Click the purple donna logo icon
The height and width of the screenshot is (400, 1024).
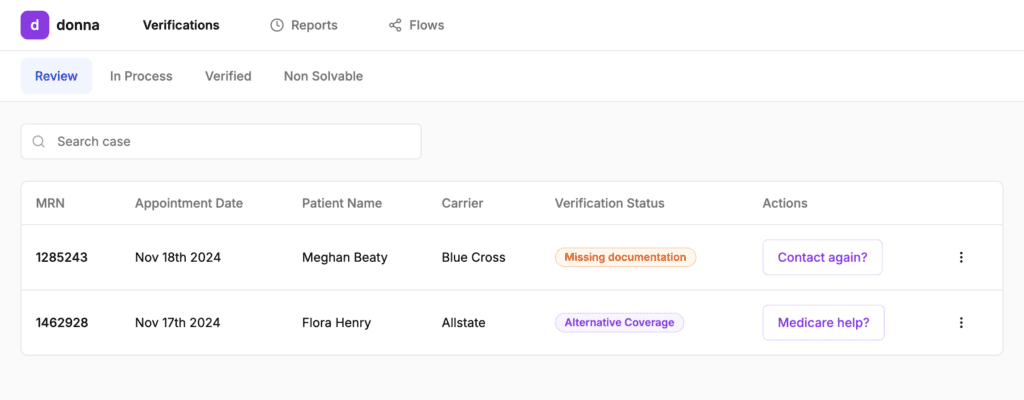click(x=35, y=25)
